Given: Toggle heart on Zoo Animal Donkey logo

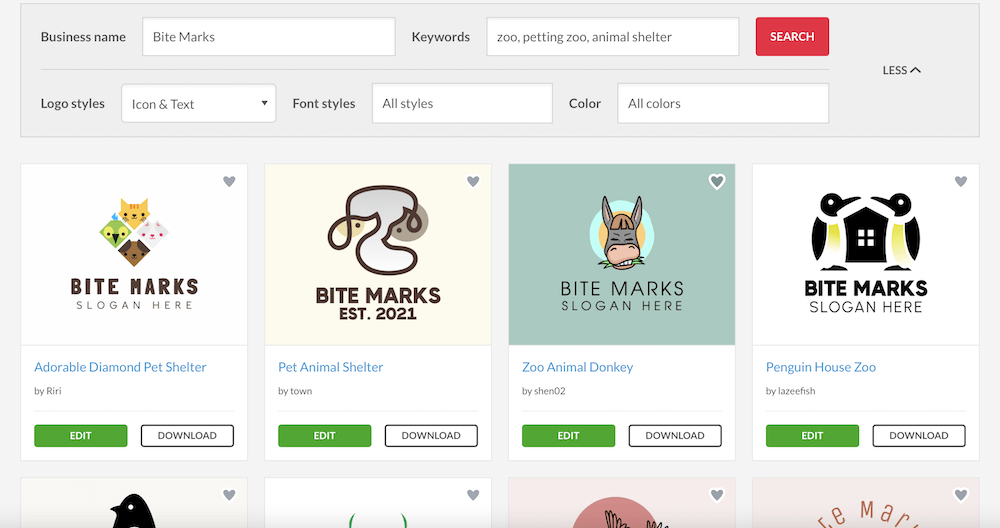Looking at the screenshot, I should tap(717, 182).
